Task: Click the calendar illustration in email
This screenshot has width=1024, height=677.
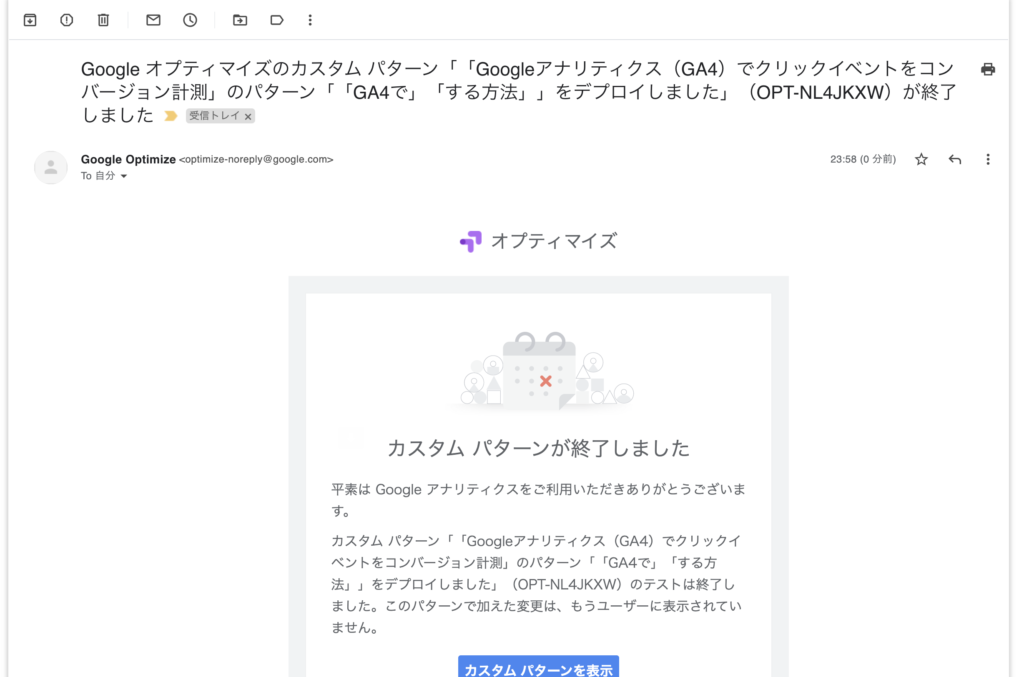Action: click(x=543, y=370)
